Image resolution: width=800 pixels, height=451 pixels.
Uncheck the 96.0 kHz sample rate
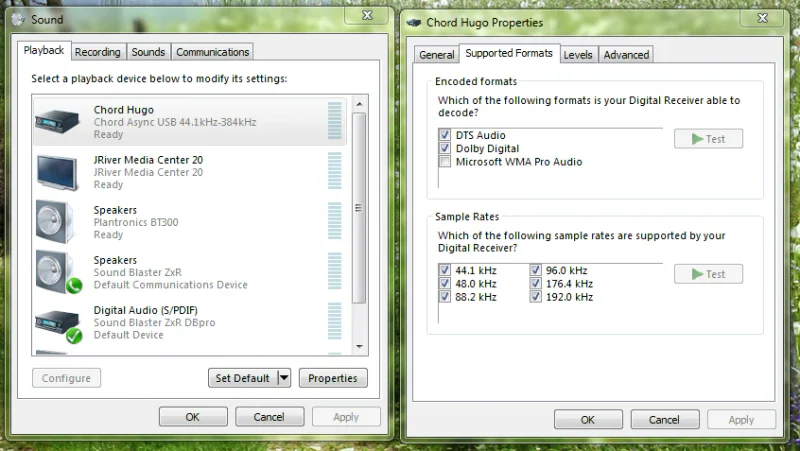[x=535, y=270]
